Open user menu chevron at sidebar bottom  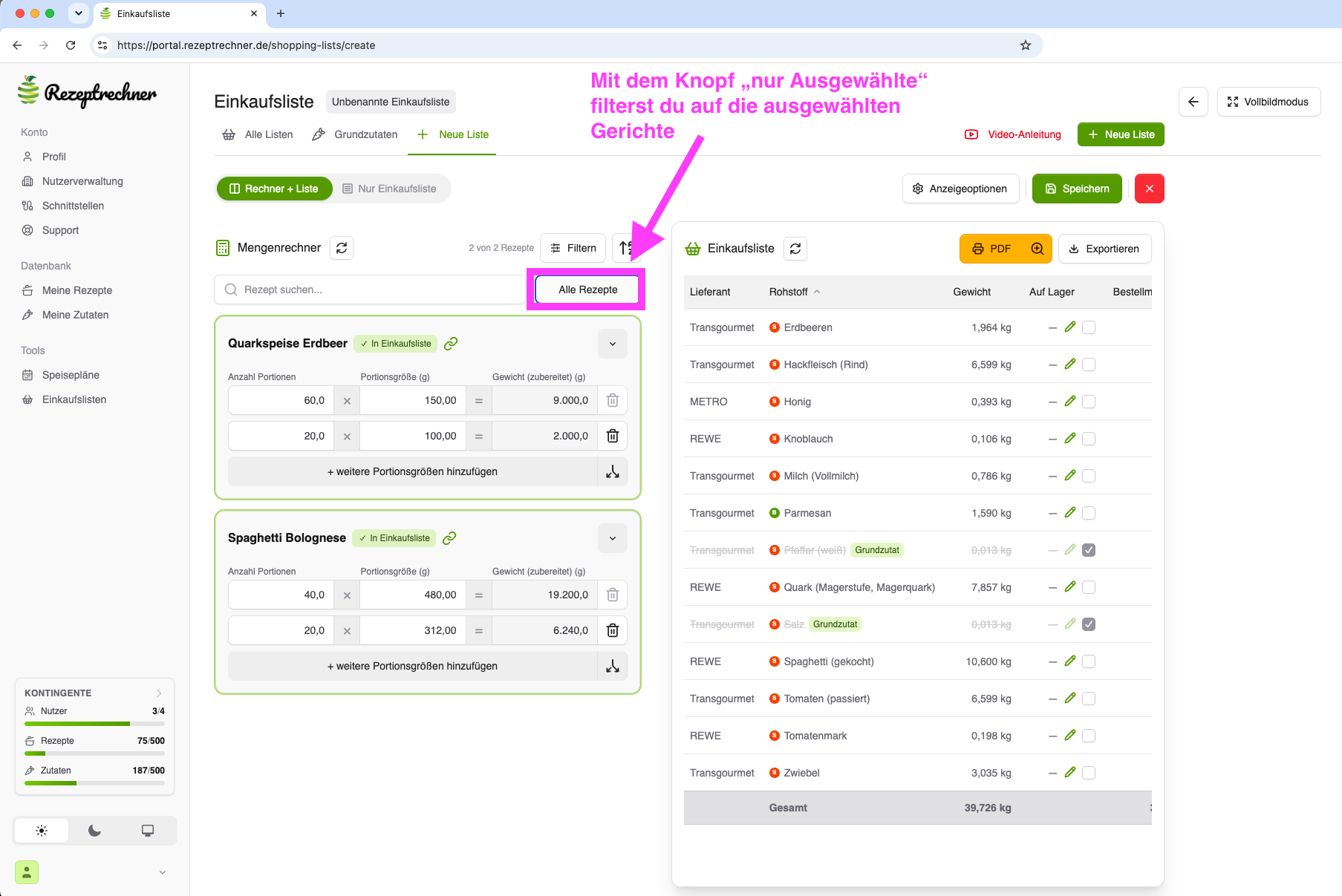point(163,872)
